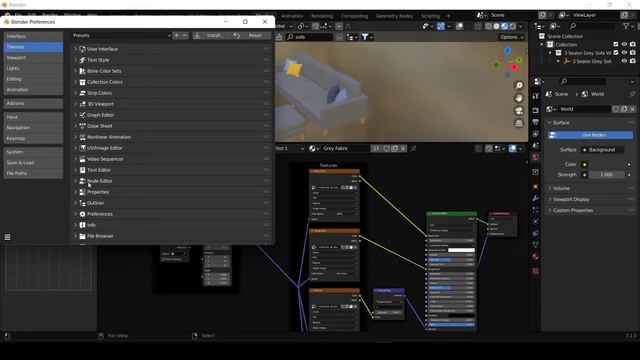Open the viewport Options dropdown

[x=511, y=37]
